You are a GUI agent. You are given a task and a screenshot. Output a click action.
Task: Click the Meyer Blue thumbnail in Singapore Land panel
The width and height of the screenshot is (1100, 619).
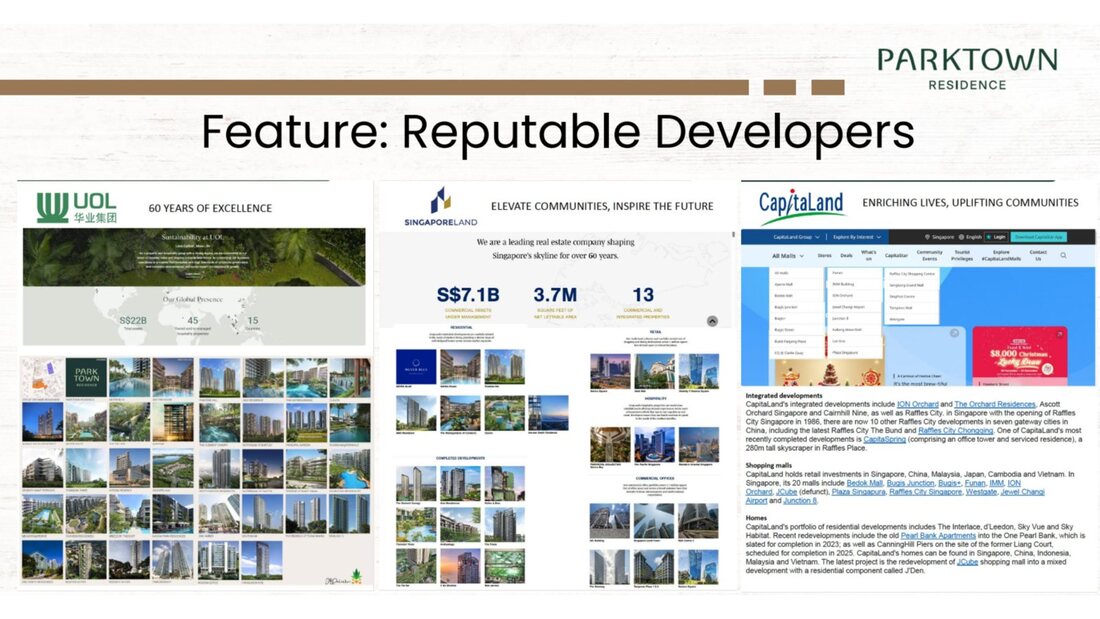click(416, 366)
